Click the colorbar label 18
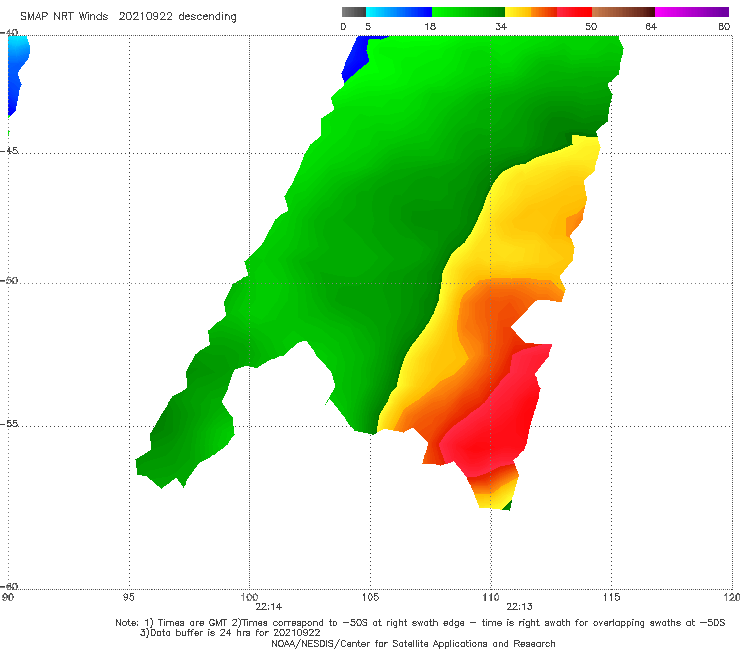Image resolution: width=740 pixels, height=650 pixels. [x=430, y=26]
